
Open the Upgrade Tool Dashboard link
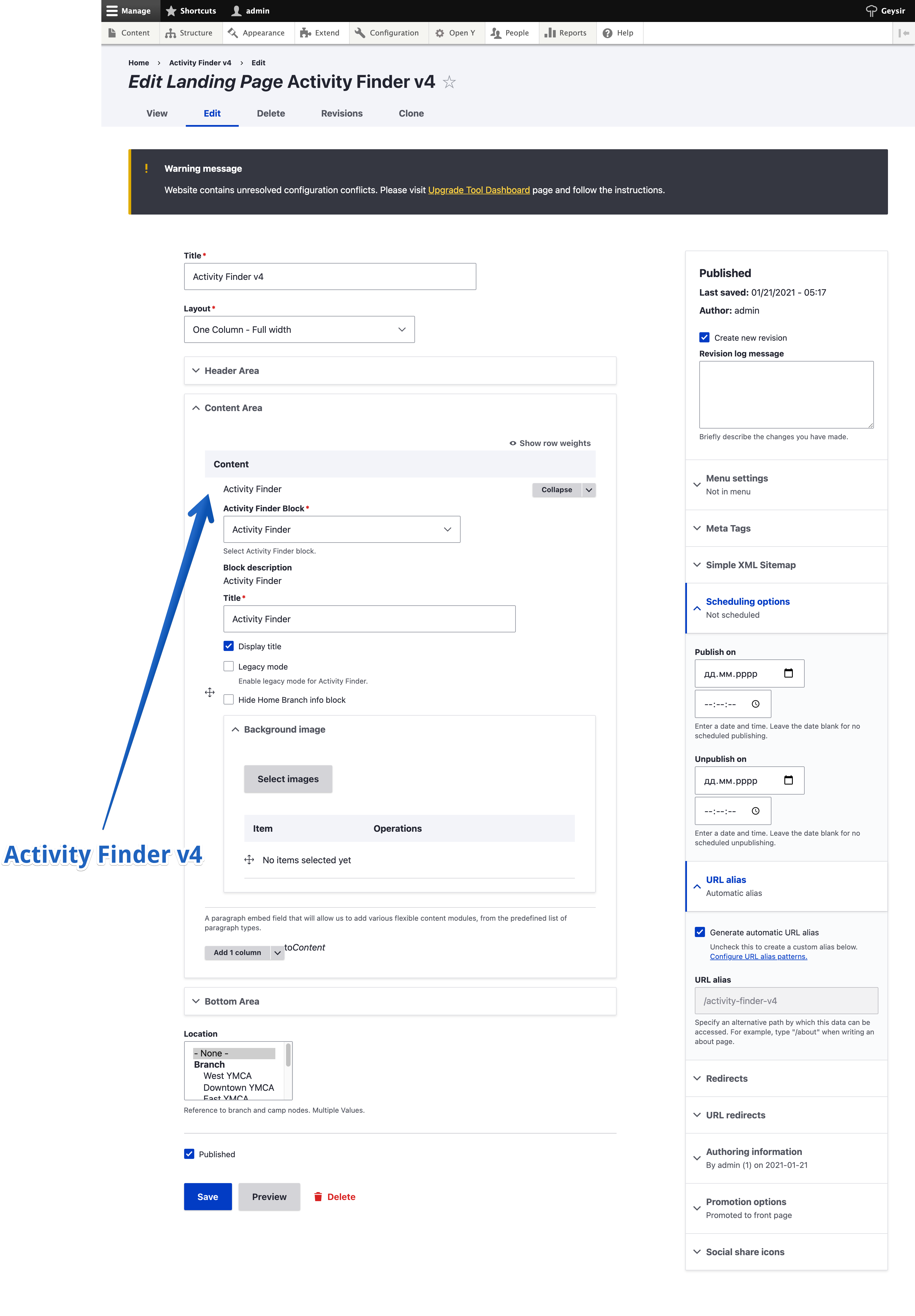479,190
